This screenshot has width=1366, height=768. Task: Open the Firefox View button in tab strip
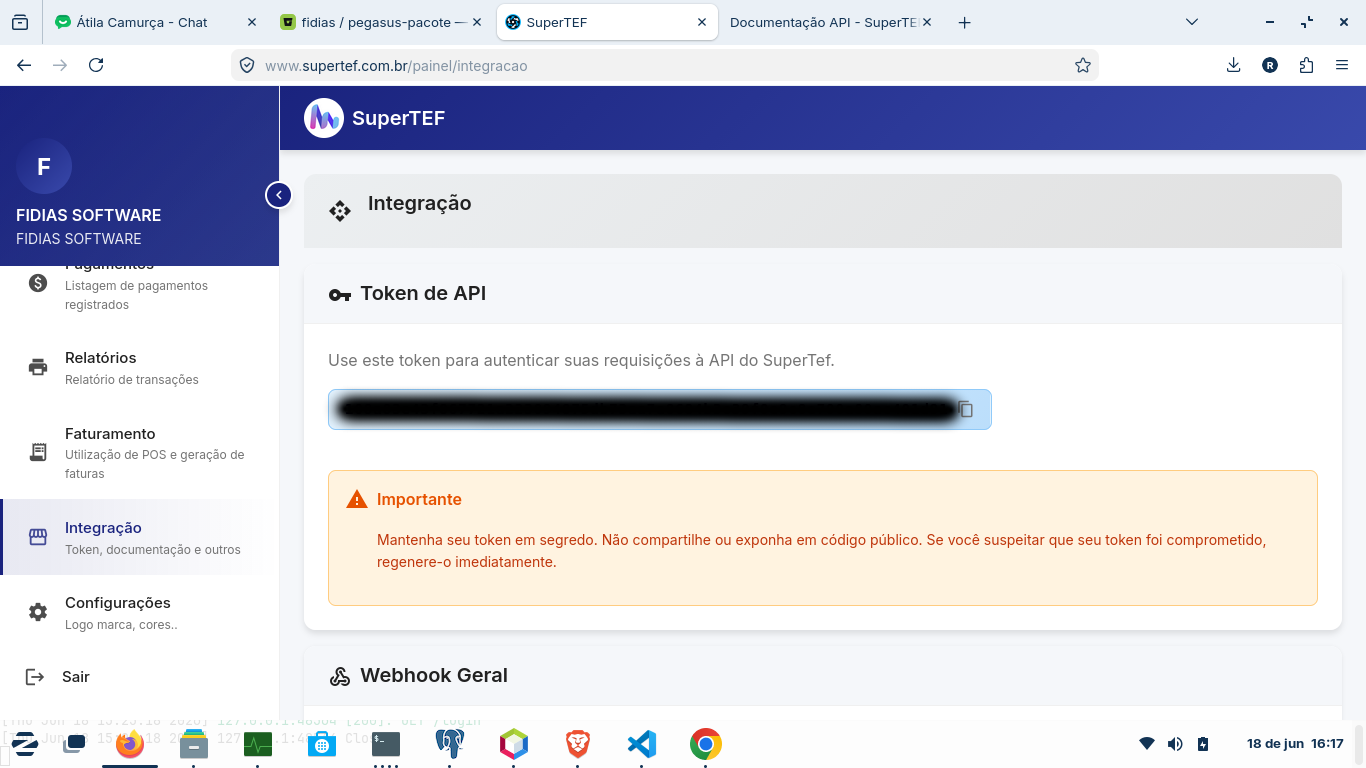pyautogui.click(x=20, y=22)
